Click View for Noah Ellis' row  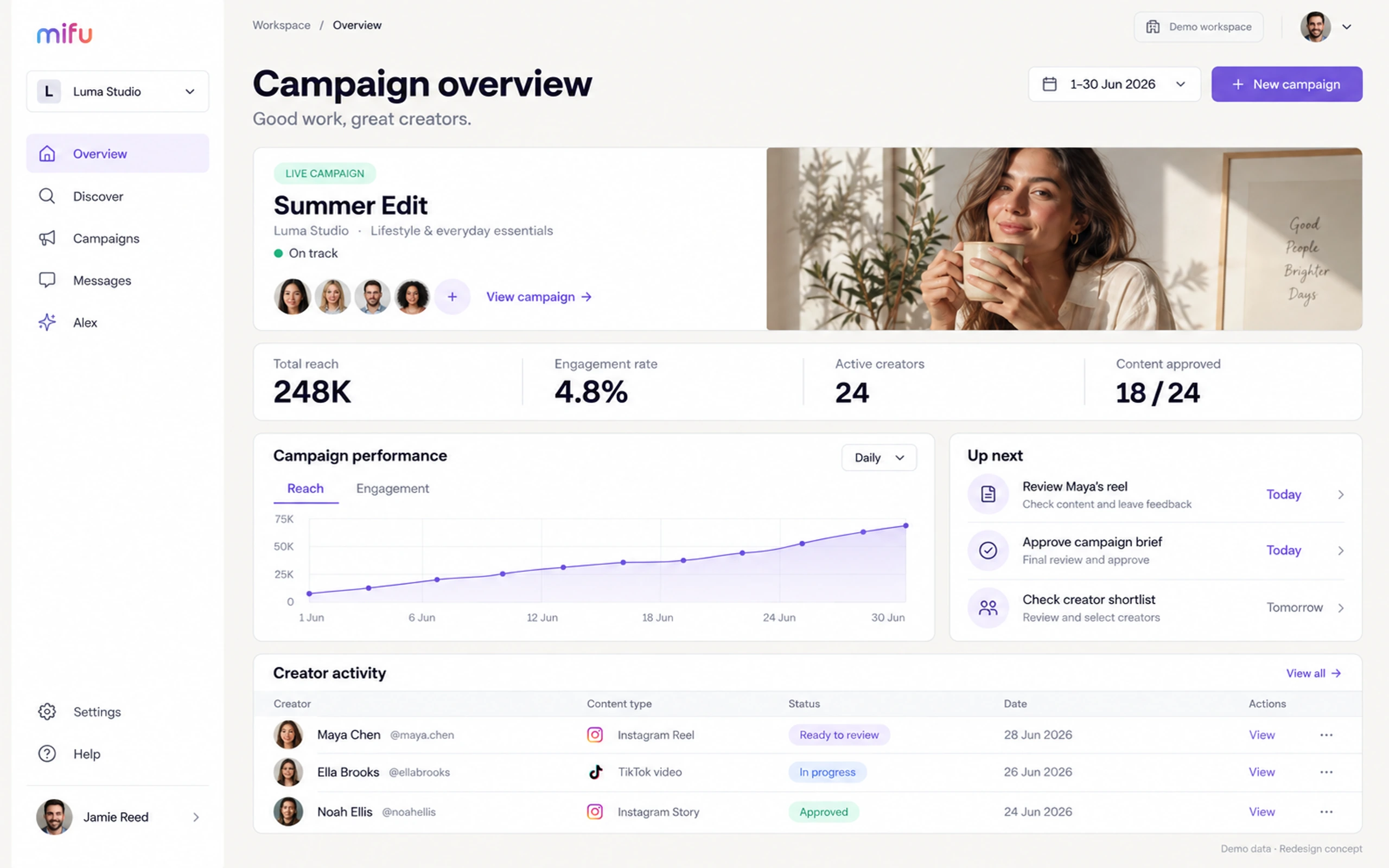click(1261, 811)
